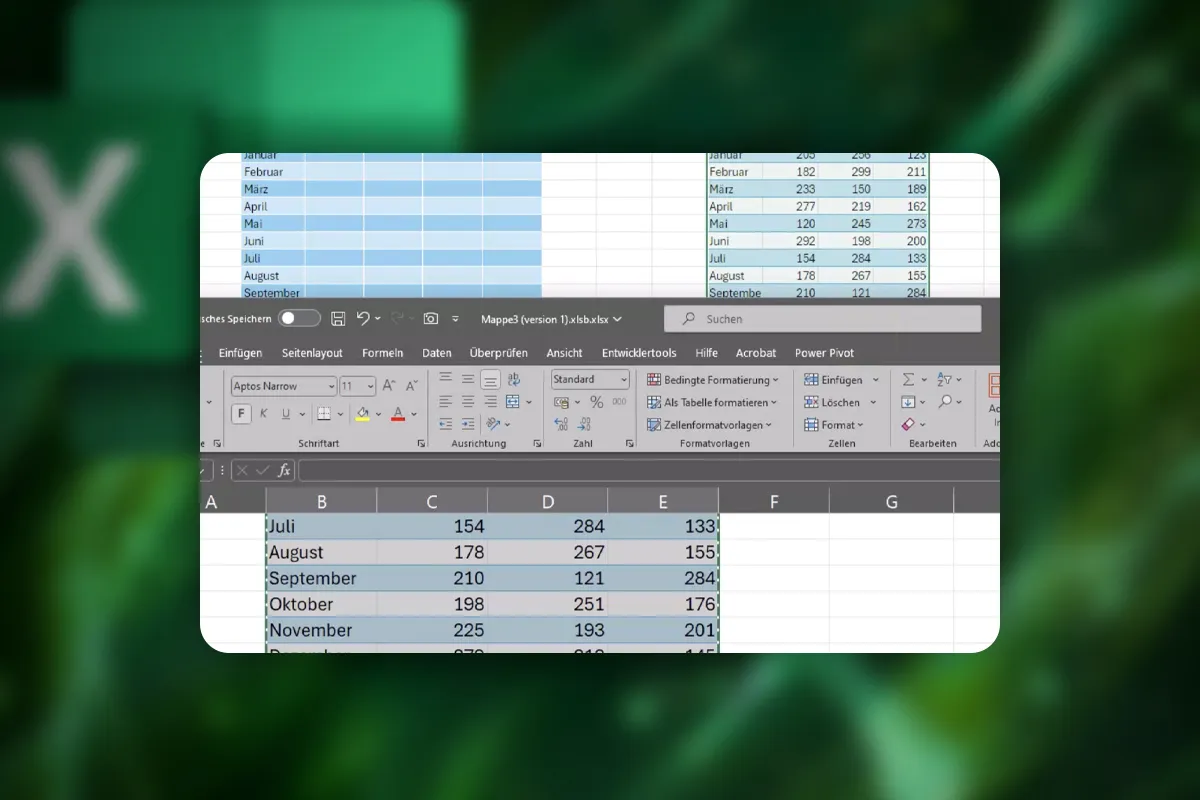Open the Überprüfen ribbon tab
Viewport: 1200px width, 800px height.
point(499,353)
